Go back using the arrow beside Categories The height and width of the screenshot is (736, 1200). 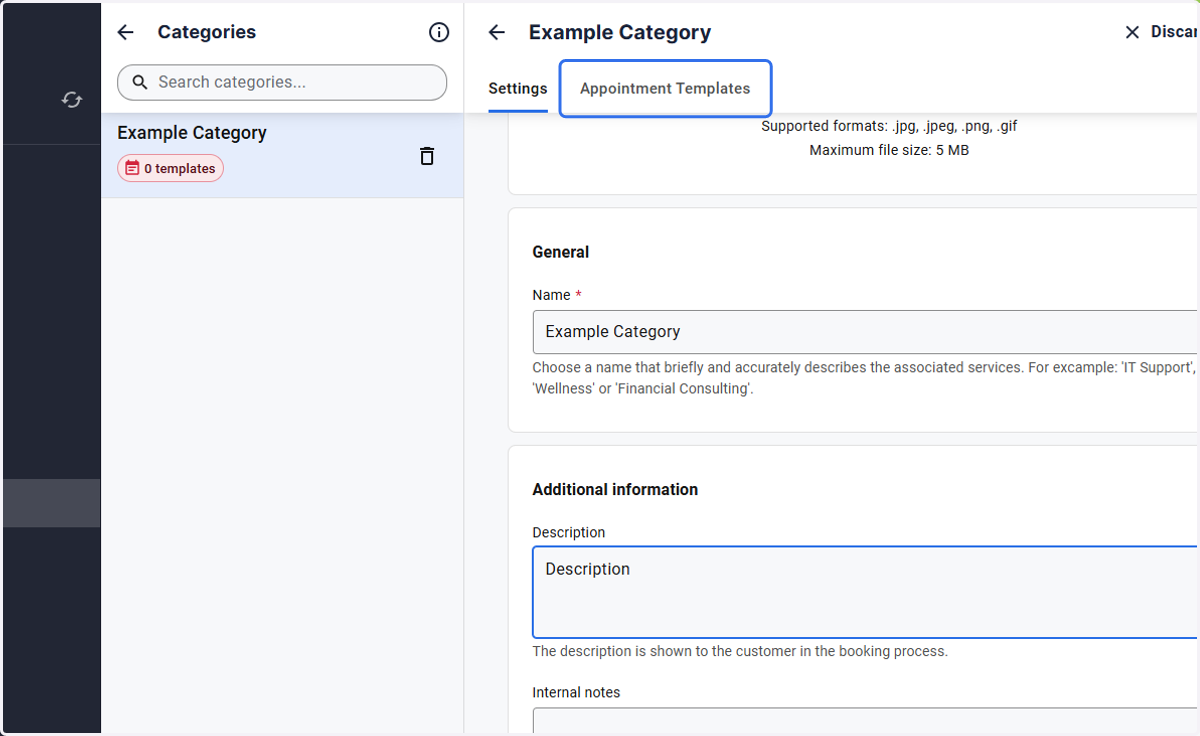pos(125,32)
